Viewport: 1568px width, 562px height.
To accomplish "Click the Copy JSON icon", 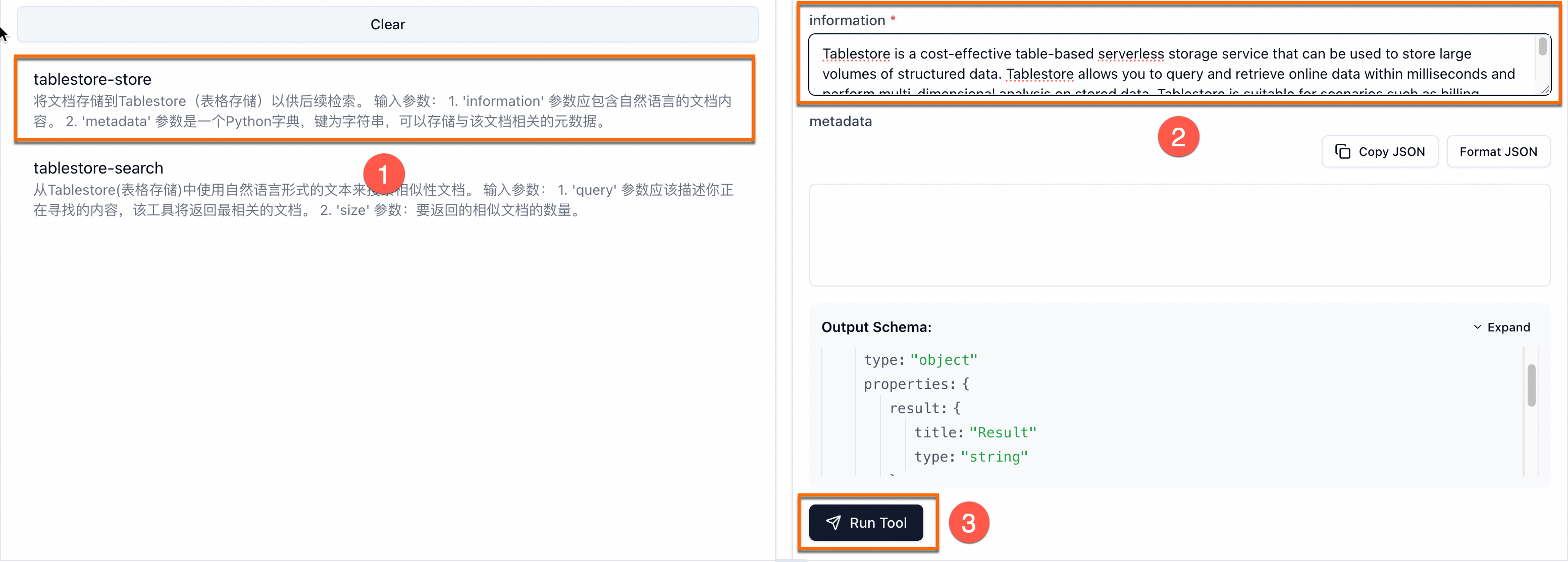I will [1342, 151].
